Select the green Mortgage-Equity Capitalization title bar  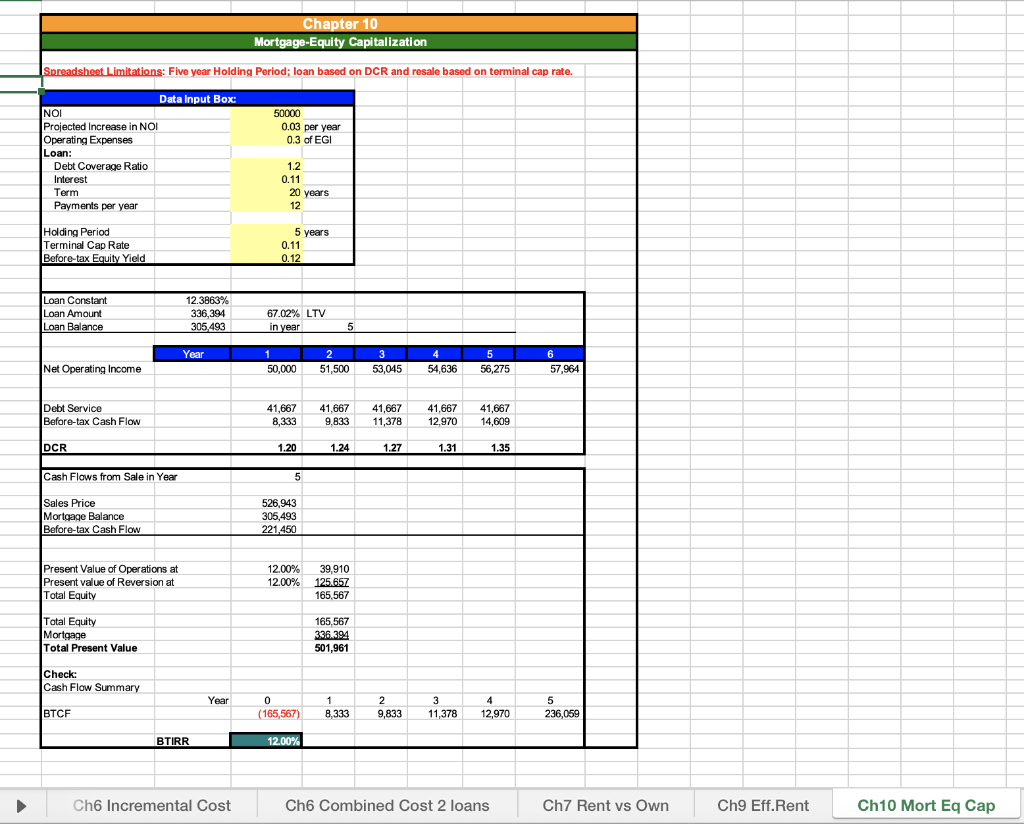click(x=339, y=42)
